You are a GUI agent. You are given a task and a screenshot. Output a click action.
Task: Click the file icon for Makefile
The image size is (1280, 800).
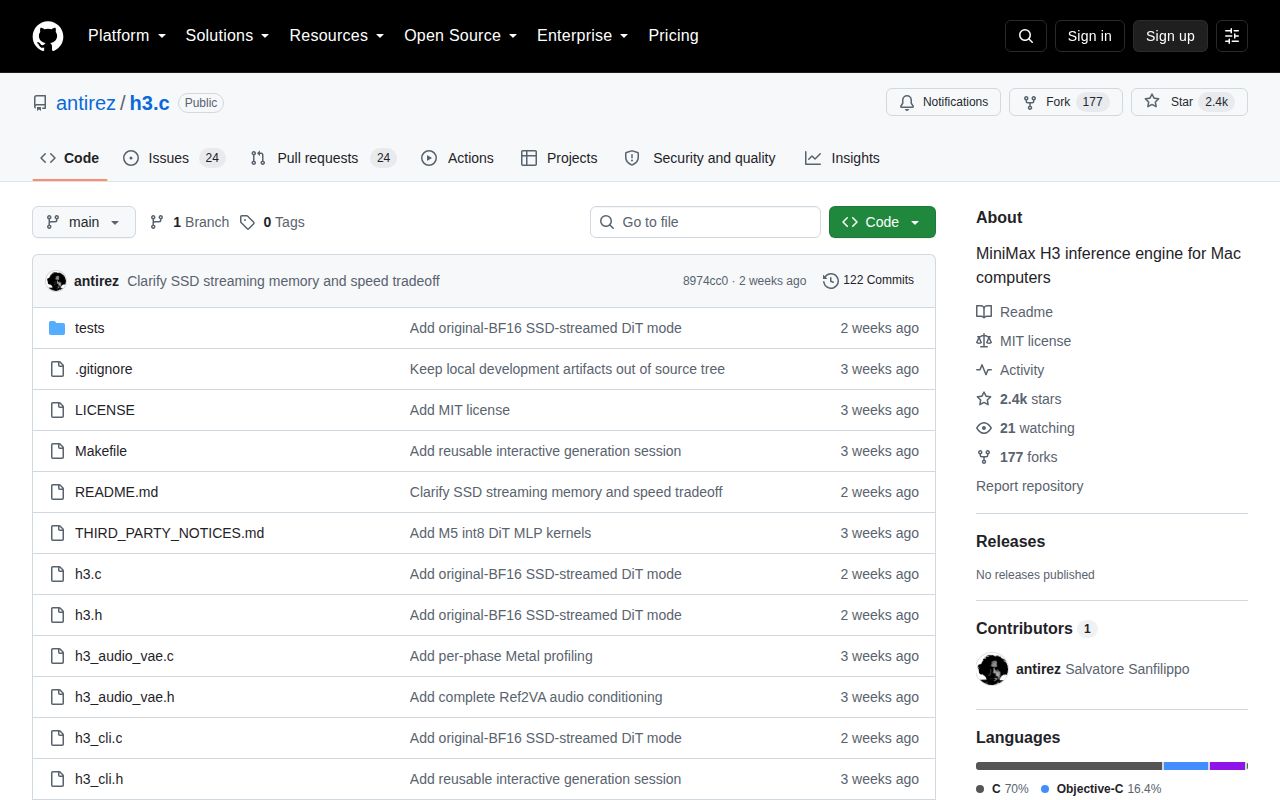tap(57, 451)
